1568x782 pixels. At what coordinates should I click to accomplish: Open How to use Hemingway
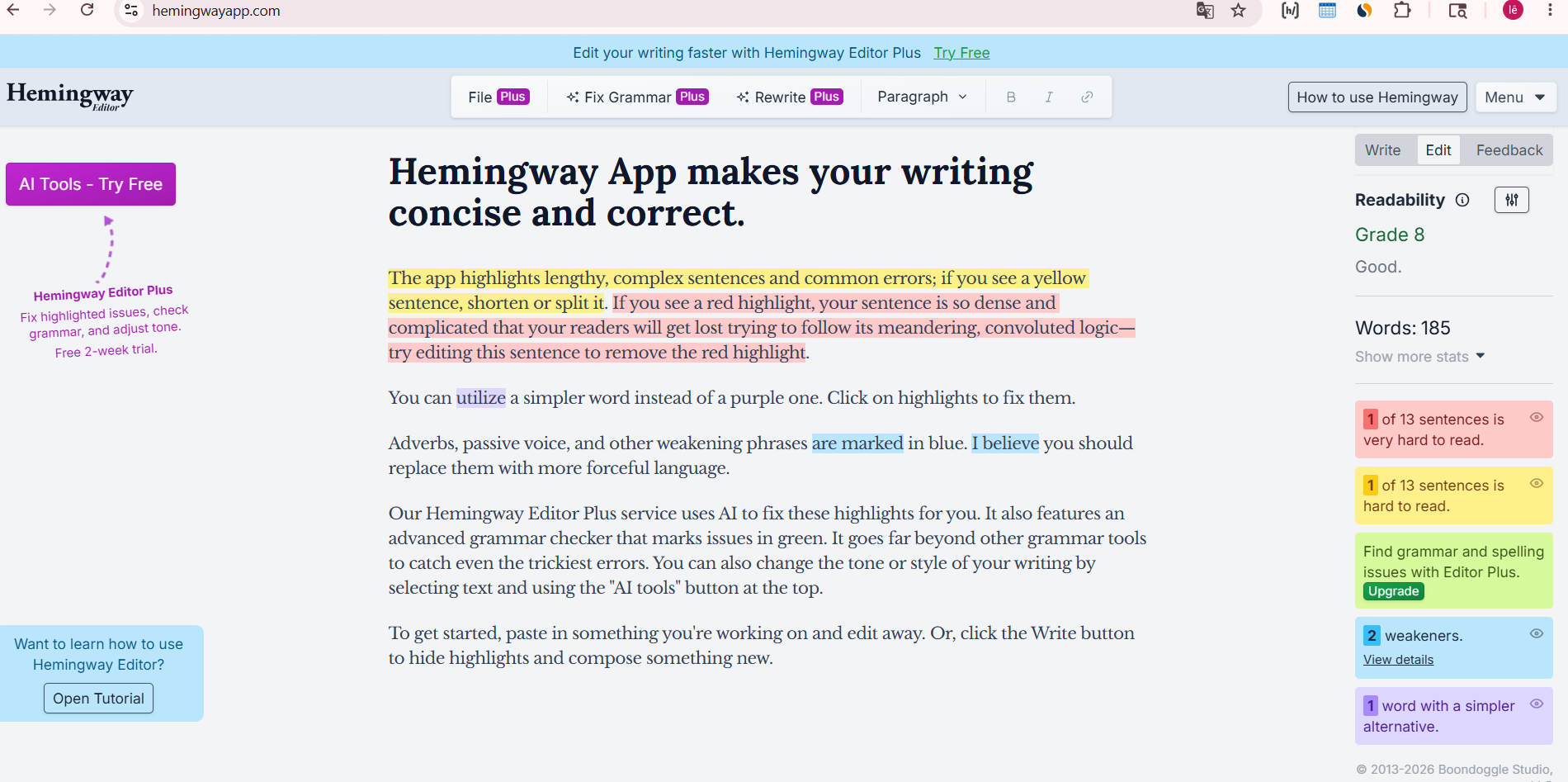click(x=1377, y=97)
